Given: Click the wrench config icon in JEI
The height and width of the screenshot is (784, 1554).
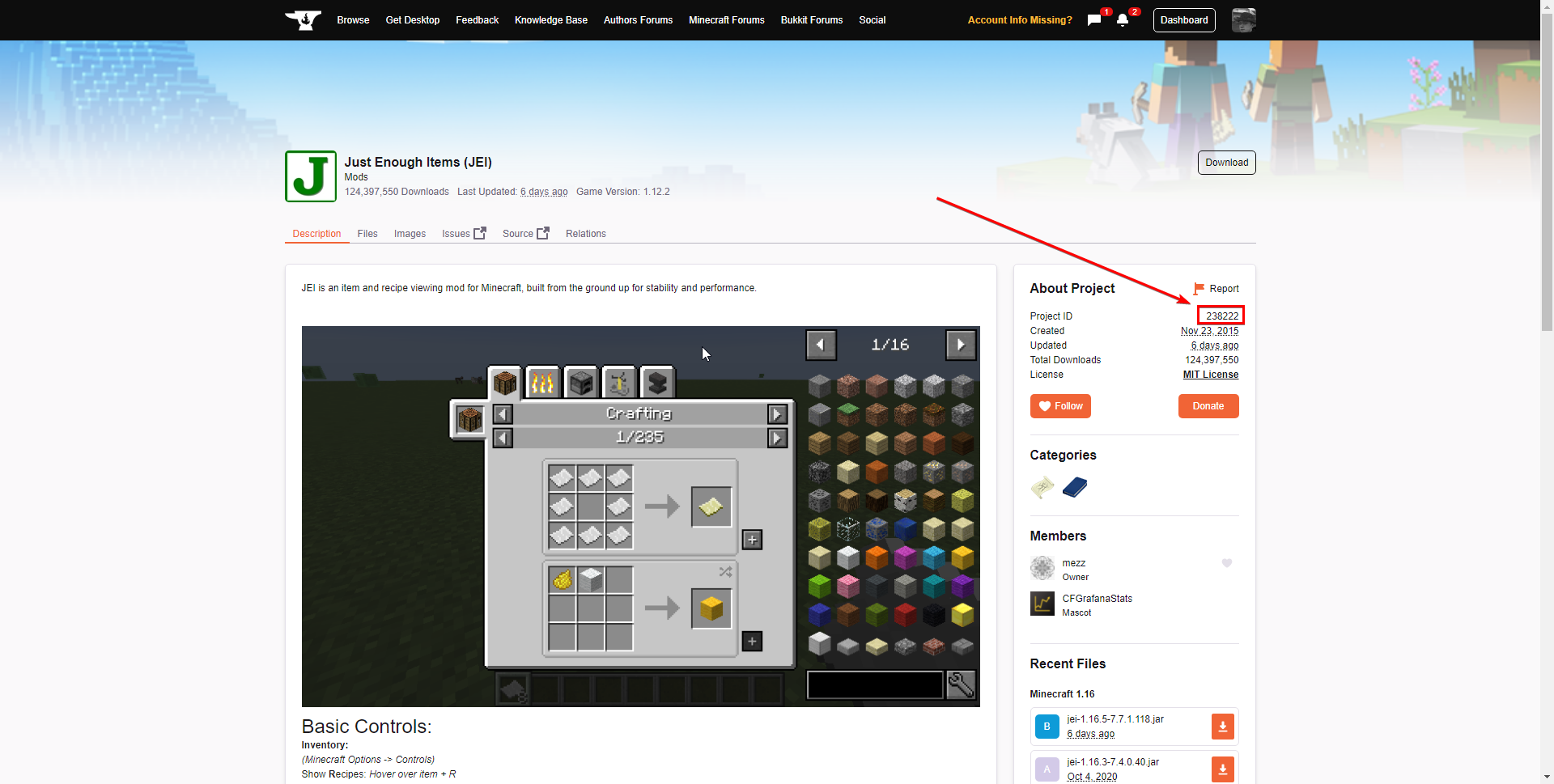Looking at the screenshot, I should tap(961, 685).
